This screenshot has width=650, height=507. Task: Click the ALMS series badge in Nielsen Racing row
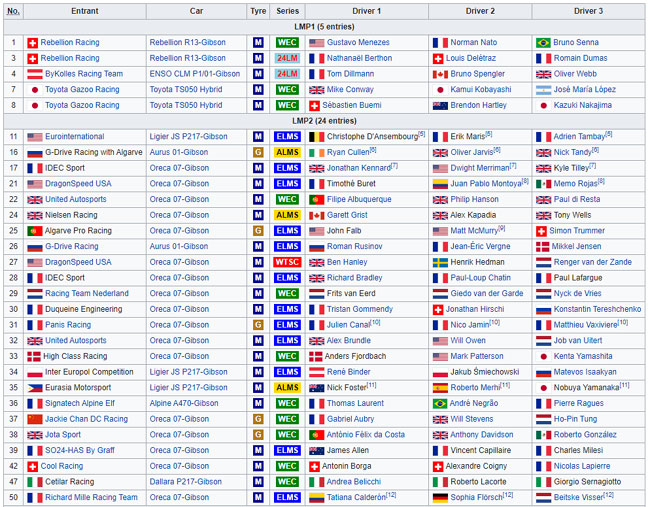287,215
